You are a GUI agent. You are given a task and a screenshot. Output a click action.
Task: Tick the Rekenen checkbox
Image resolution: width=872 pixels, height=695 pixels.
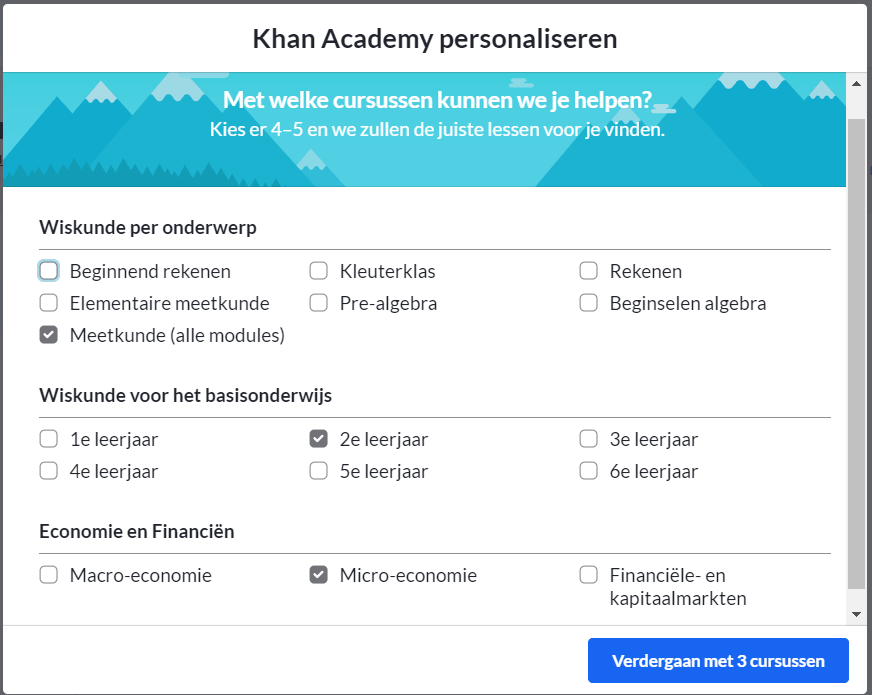pyautogui.click(x=588, y=271)
